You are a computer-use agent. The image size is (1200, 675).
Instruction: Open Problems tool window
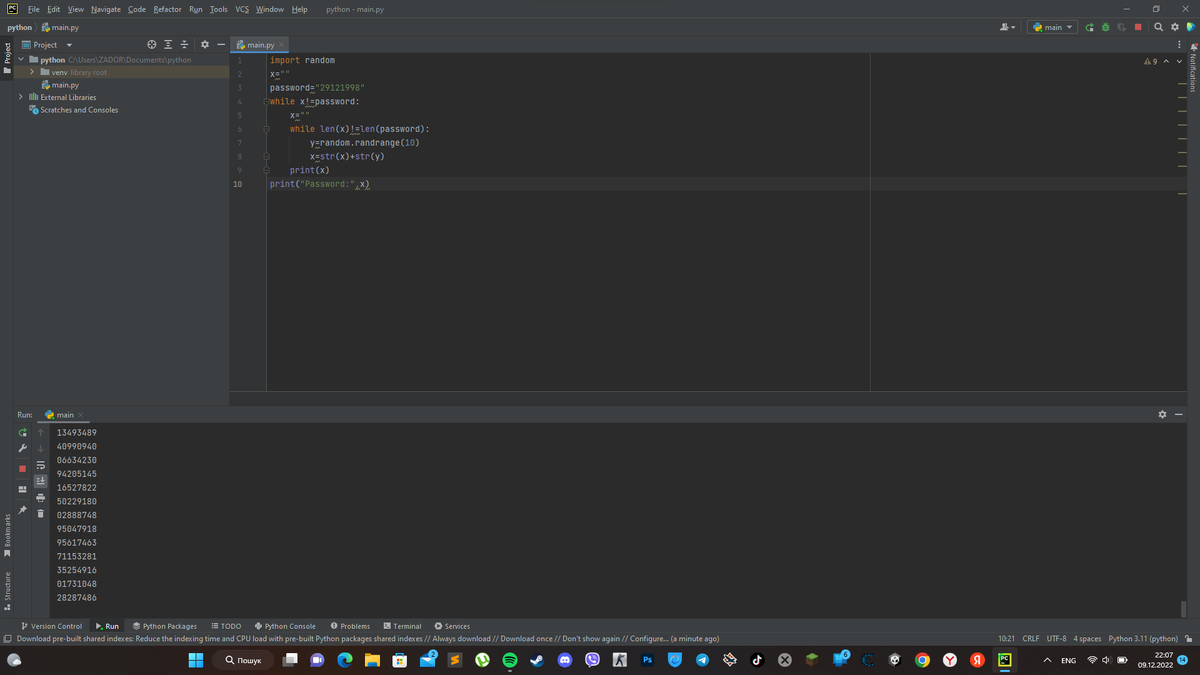coord(350,626)
